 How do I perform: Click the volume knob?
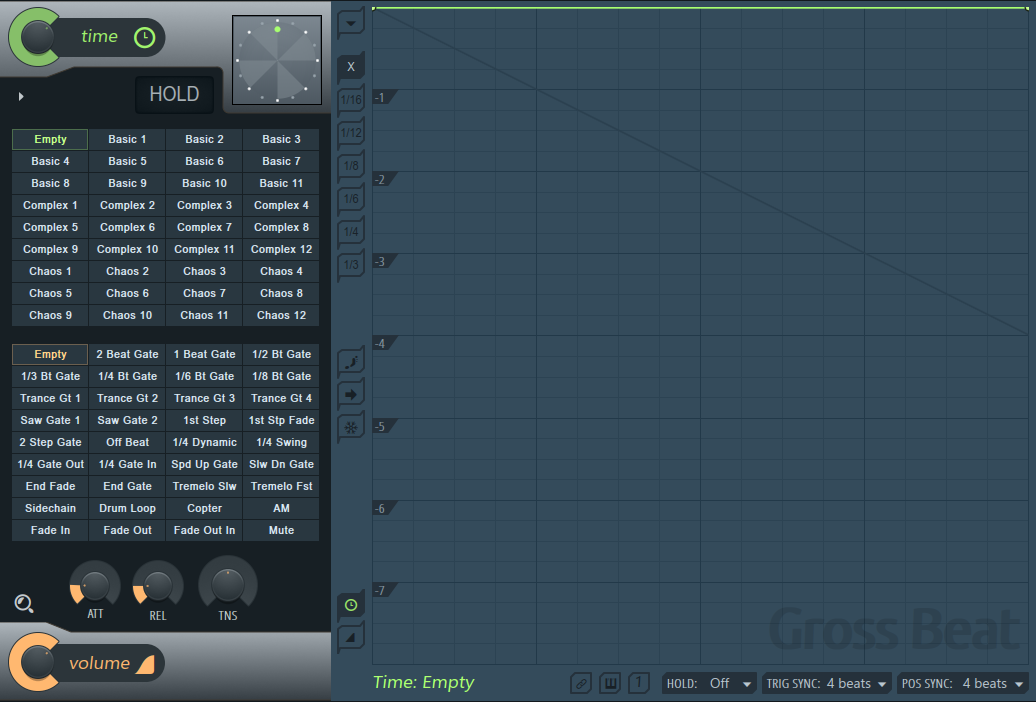(38, 663)
